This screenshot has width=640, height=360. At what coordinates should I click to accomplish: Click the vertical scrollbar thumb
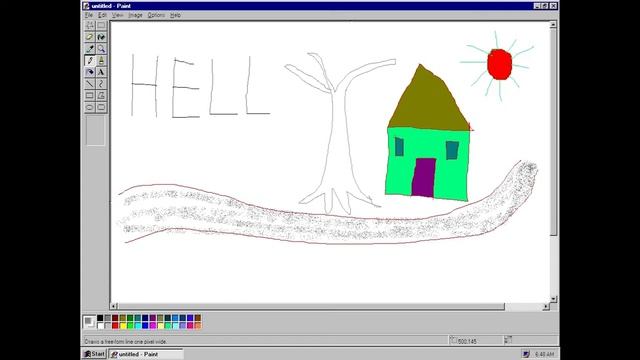tap(553, 132)
